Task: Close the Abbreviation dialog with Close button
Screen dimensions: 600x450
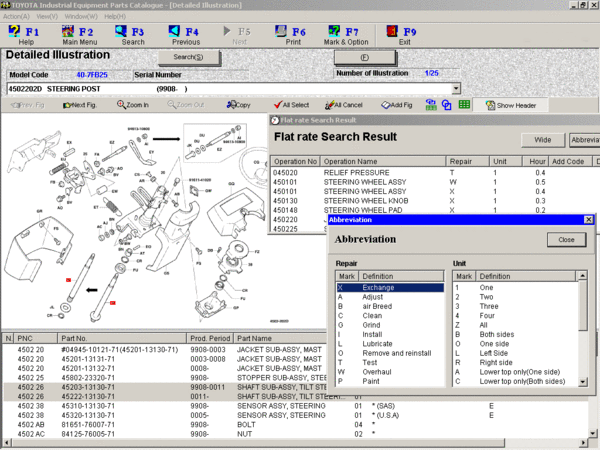Action: tap(566, 240)
